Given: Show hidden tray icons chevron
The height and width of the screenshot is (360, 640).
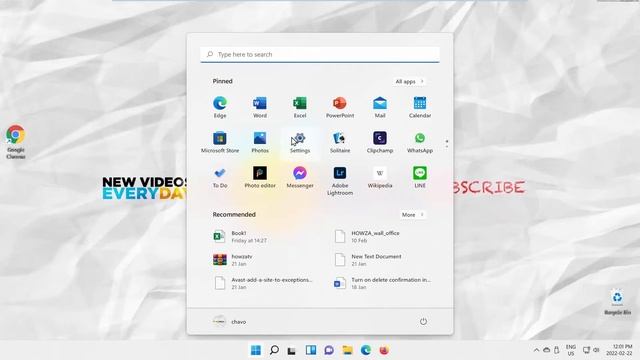Looking at the screenshot, I should point(536,350).
